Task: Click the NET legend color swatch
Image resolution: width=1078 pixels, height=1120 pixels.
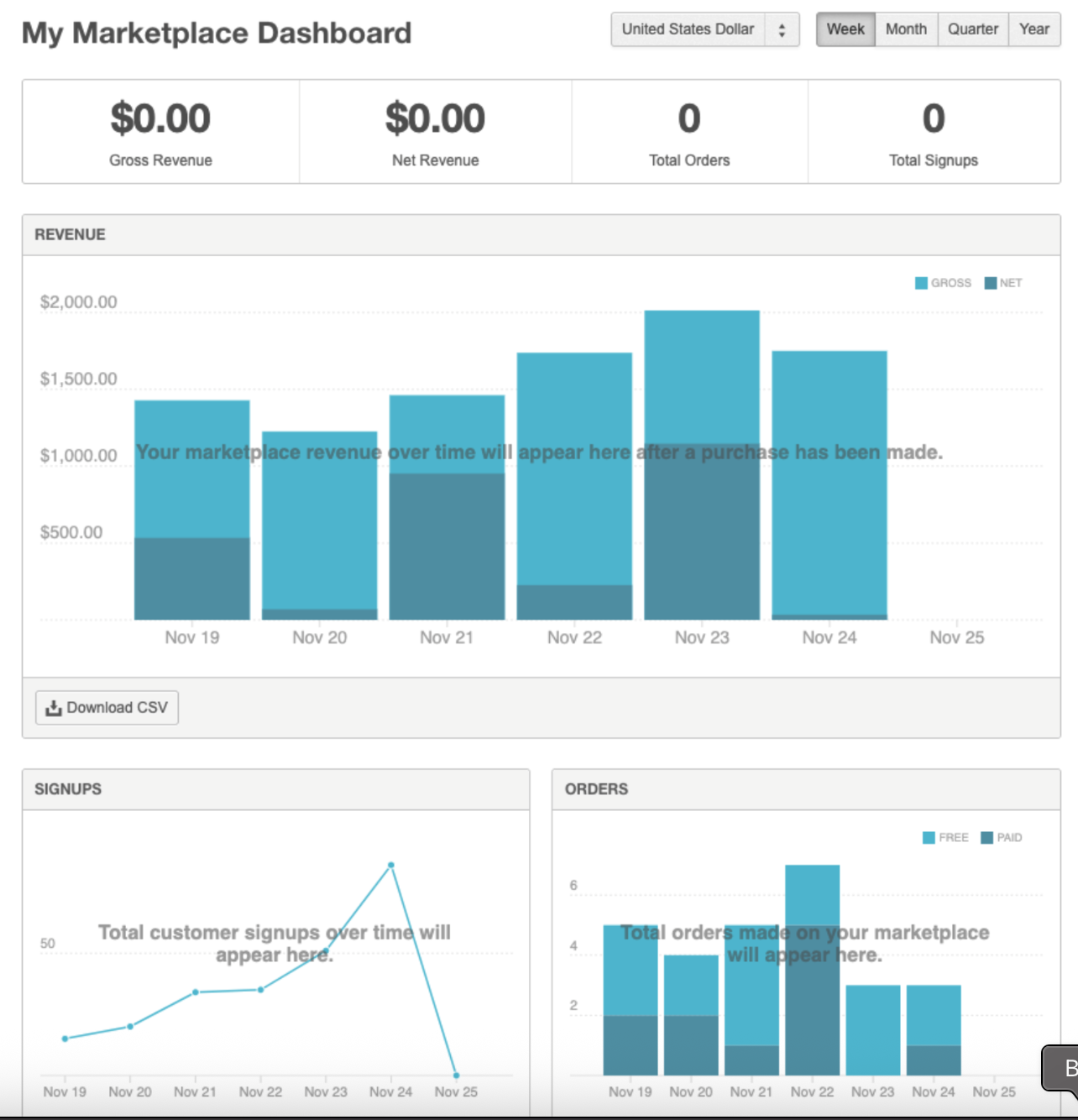Action: 991,283
